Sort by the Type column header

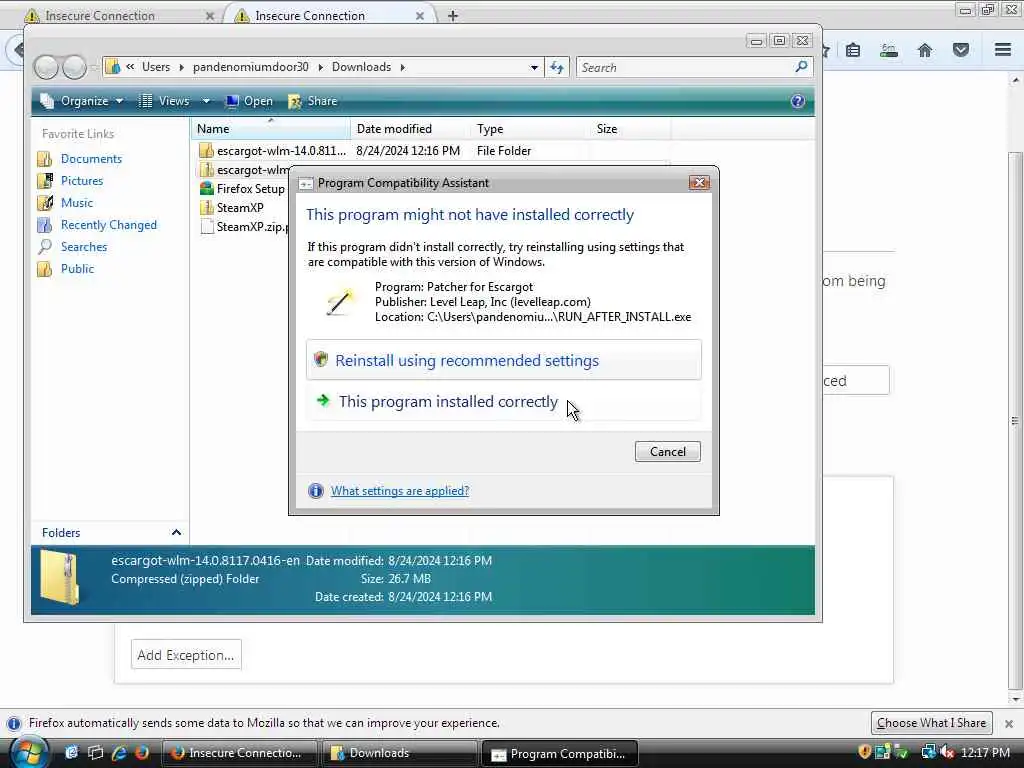(529, 129)
